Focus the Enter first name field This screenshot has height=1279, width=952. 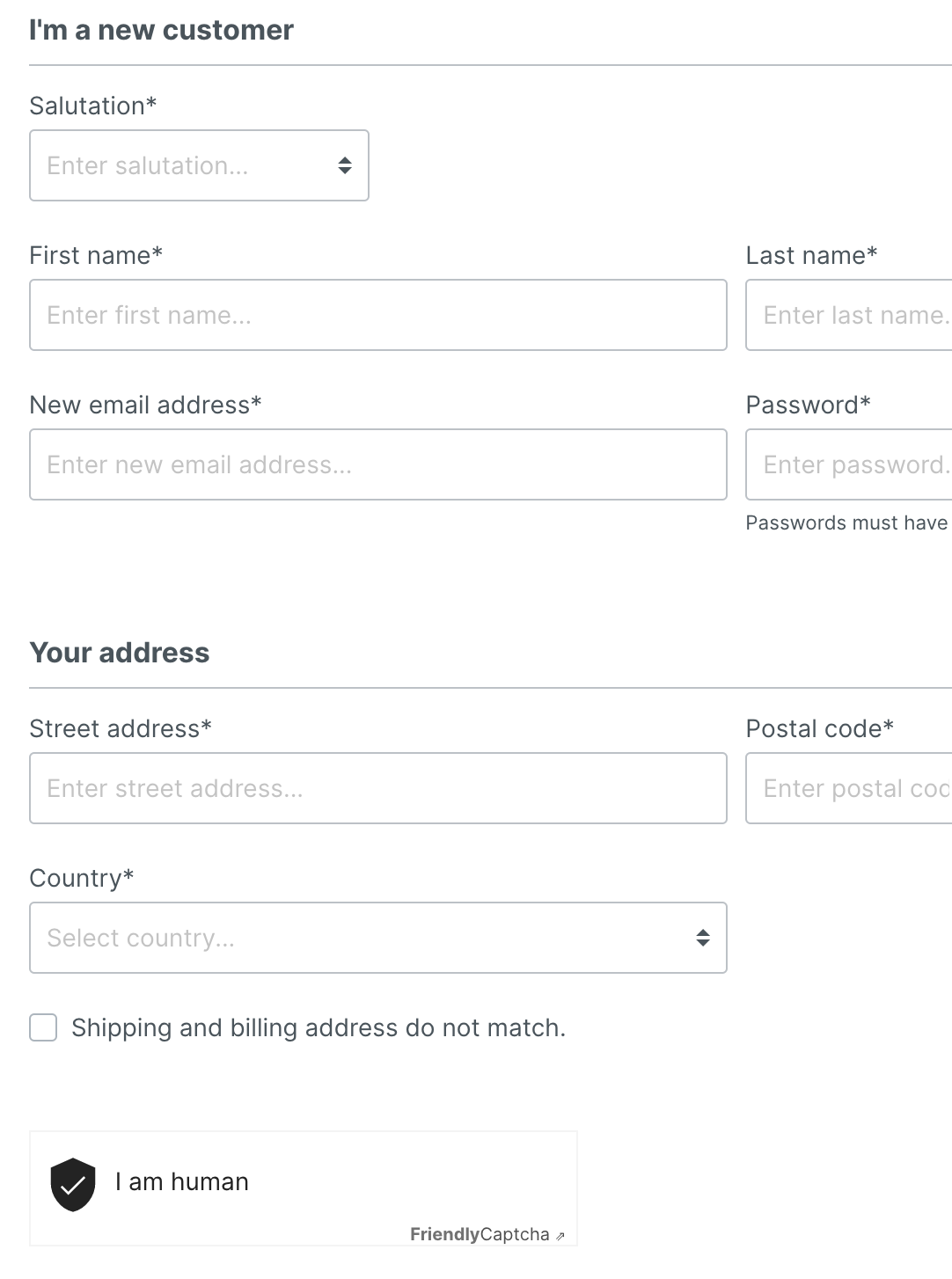point(378,315)
